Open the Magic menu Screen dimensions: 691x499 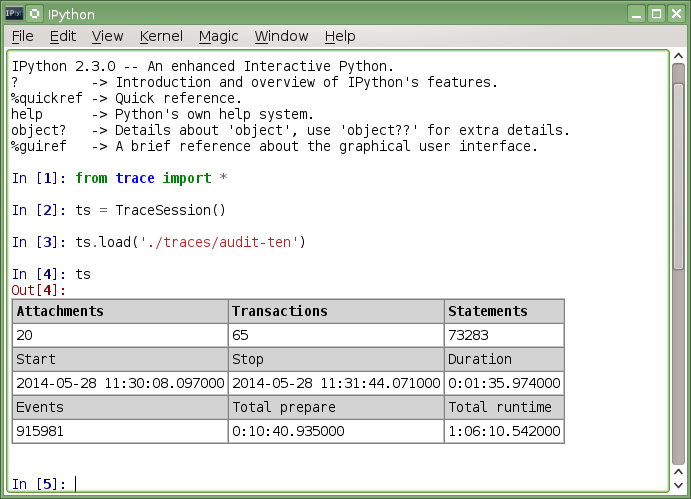[x=218, y=36]
